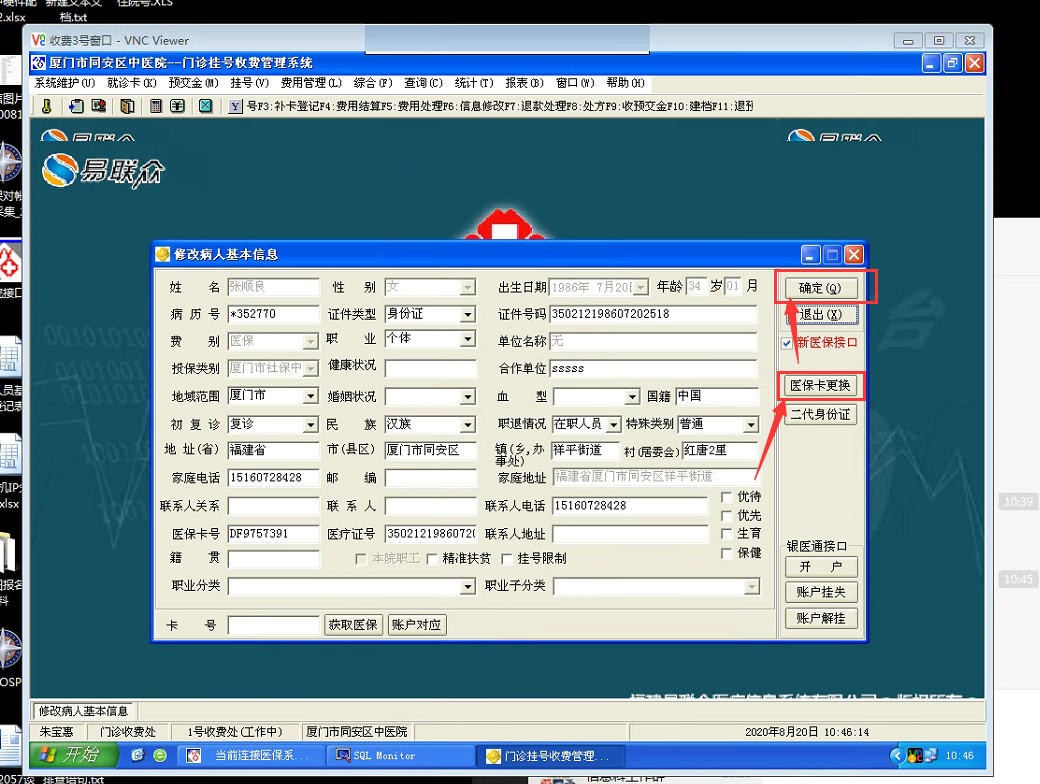Open the 预交金(M) menu
The height and width of the screenshot is (784, 1040).
pyautogui.click(x=194, y=83)
